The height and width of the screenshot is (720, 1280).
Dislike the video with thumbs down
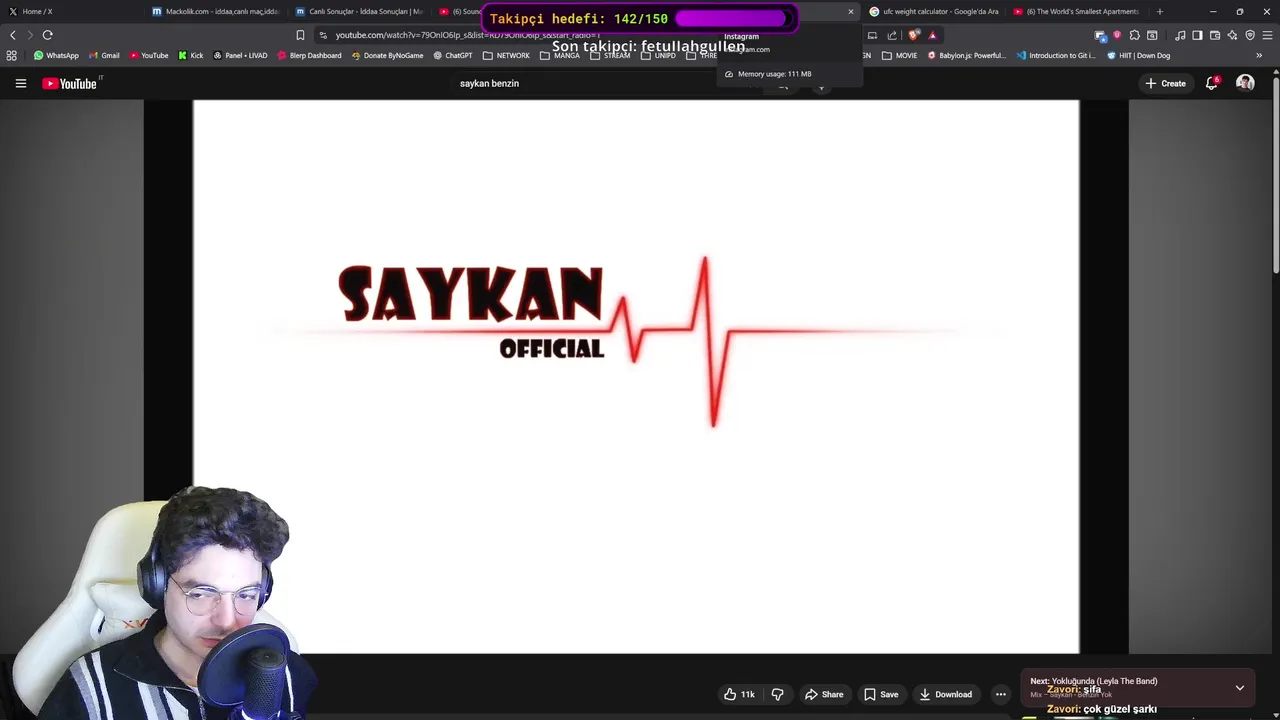click(x=777, y=694)
